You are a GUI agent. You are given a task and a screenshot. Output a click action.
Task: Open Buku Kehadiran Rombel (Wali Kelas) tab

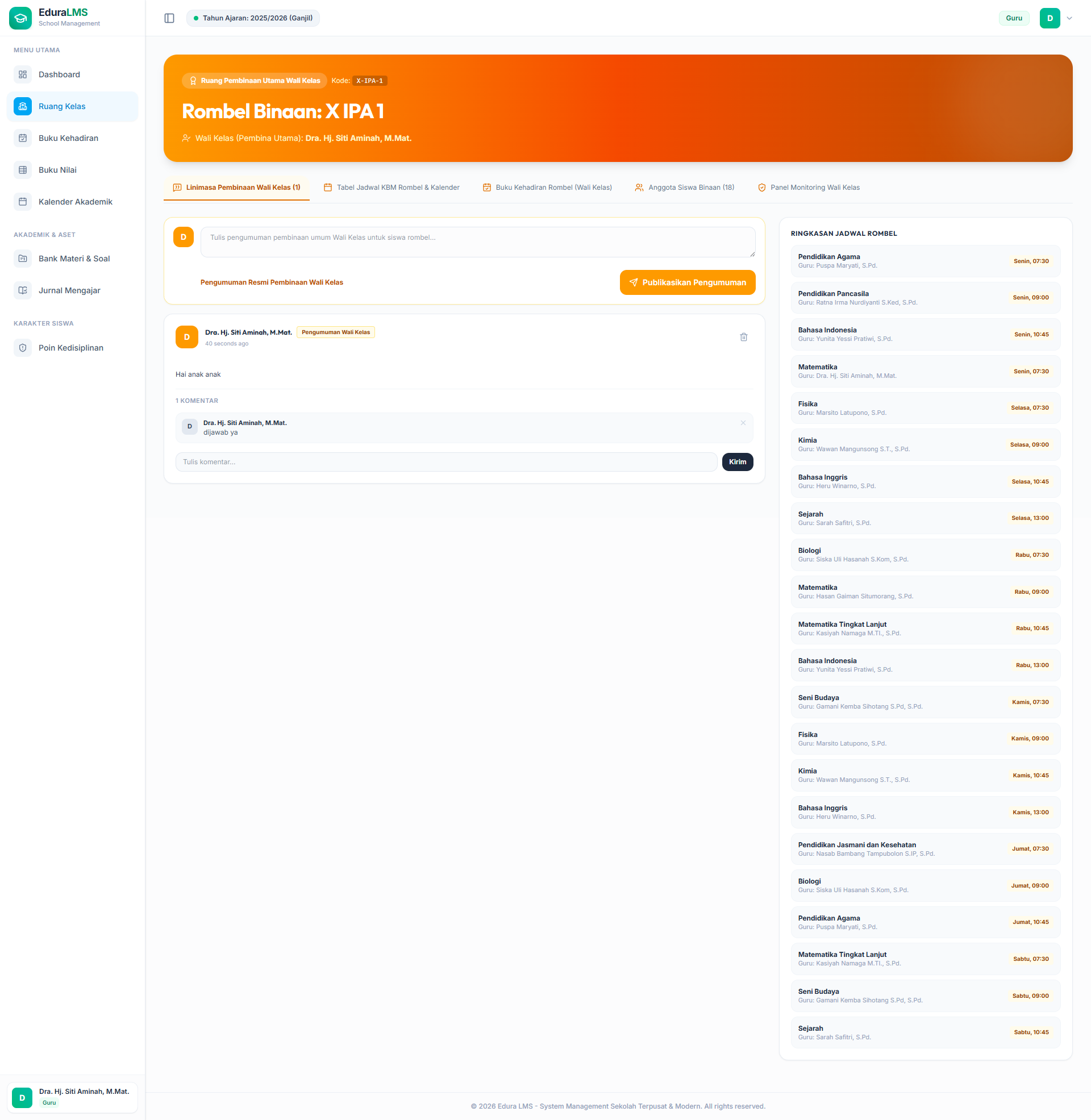[x=547, y=188]
